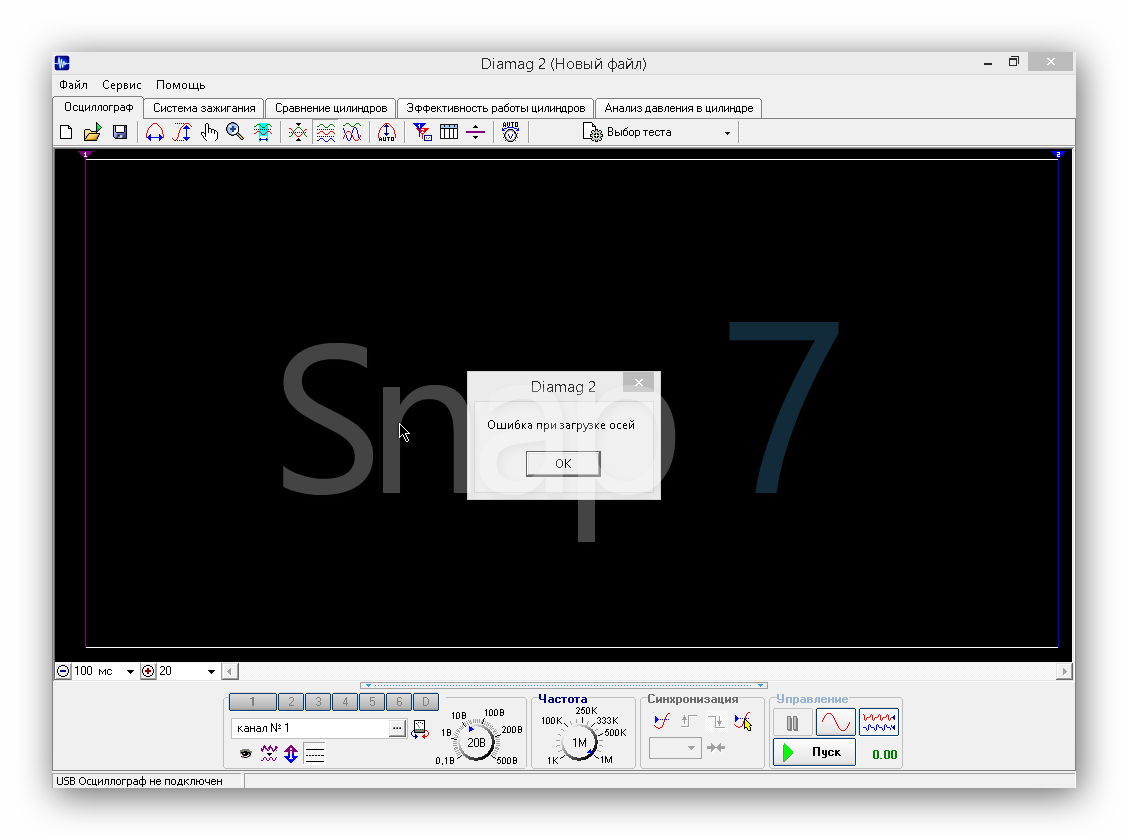This screenshot has height=840, width=1128.
Task: Click sync icon with yellow cursor
Action: pos(743,721)
